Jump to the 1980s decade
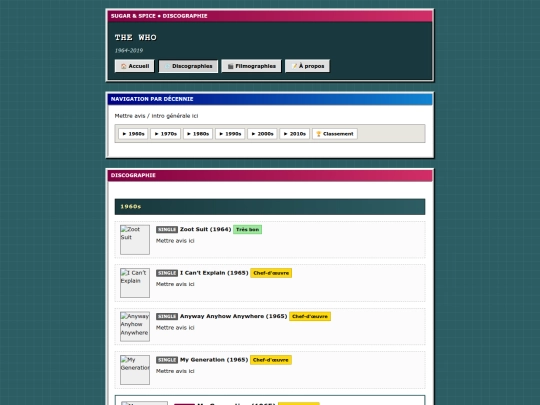 coord(198,134)
